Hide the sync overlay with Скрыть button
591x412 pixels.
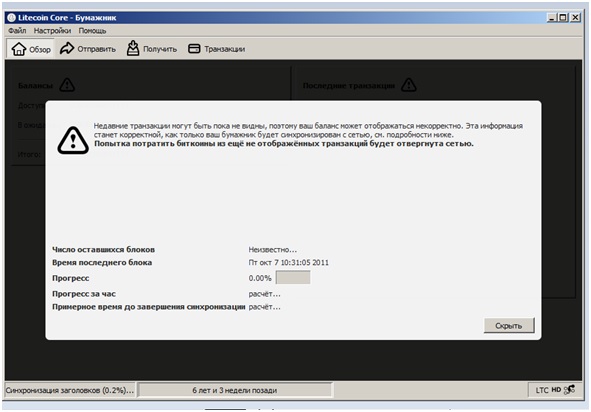tap(509, 325)
